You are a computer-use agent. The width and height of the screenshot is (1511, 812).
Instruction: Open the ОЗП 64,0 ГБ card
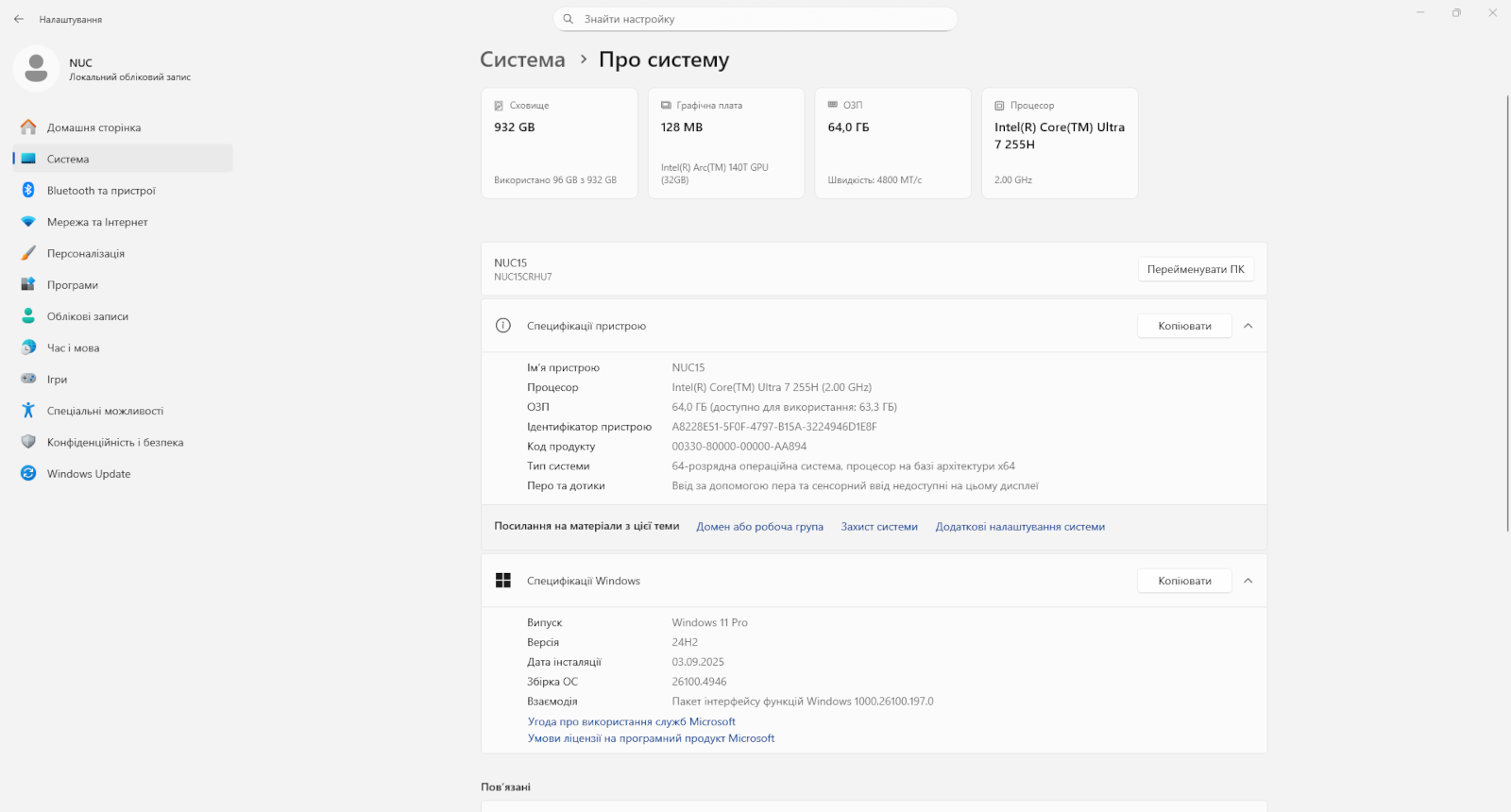point(892,144)
